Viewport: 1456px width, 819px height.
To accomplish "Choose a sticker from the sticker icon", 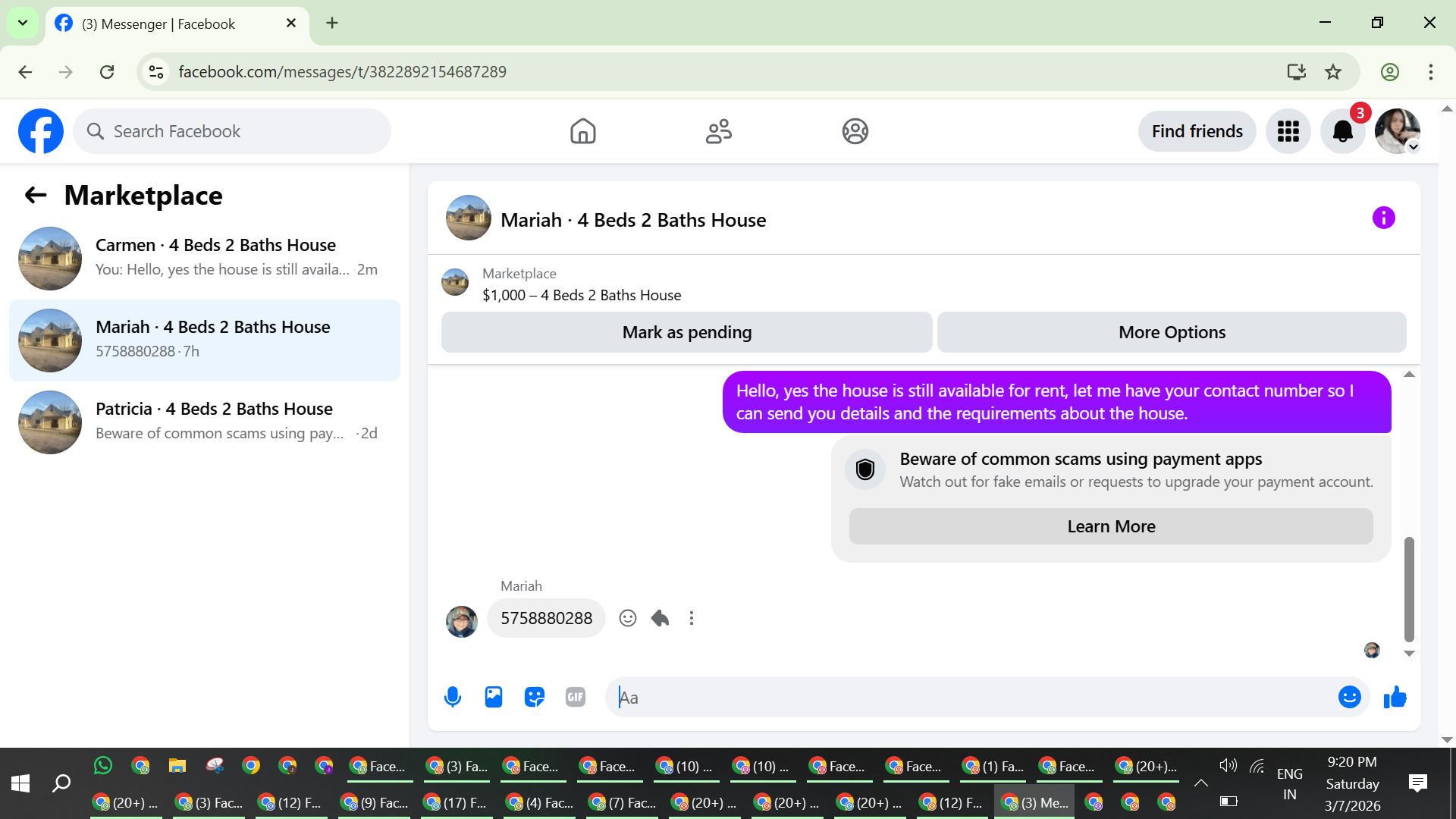I will pyautogui.click(x=535, y=697).
